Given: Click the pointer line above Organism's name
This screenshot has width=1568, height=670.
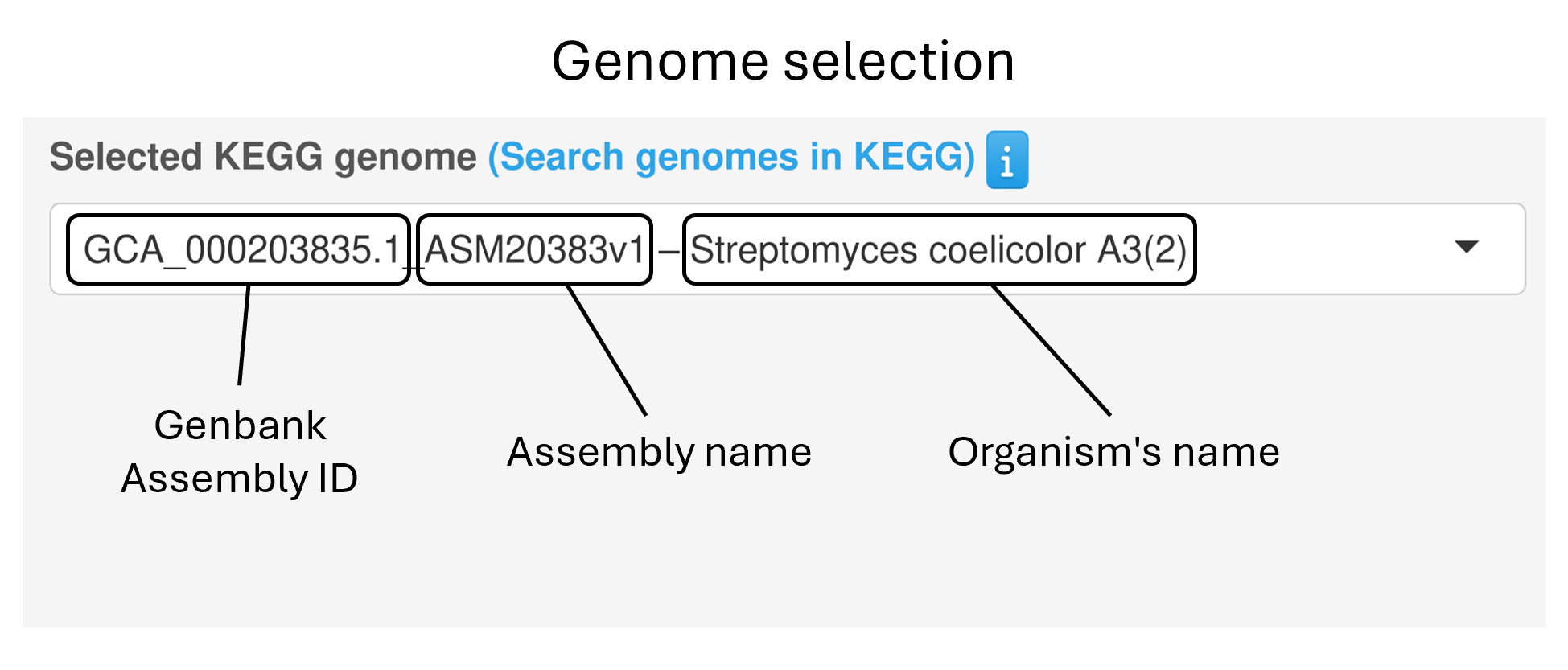Looking at the screenshot, I should pos(1050,350).
